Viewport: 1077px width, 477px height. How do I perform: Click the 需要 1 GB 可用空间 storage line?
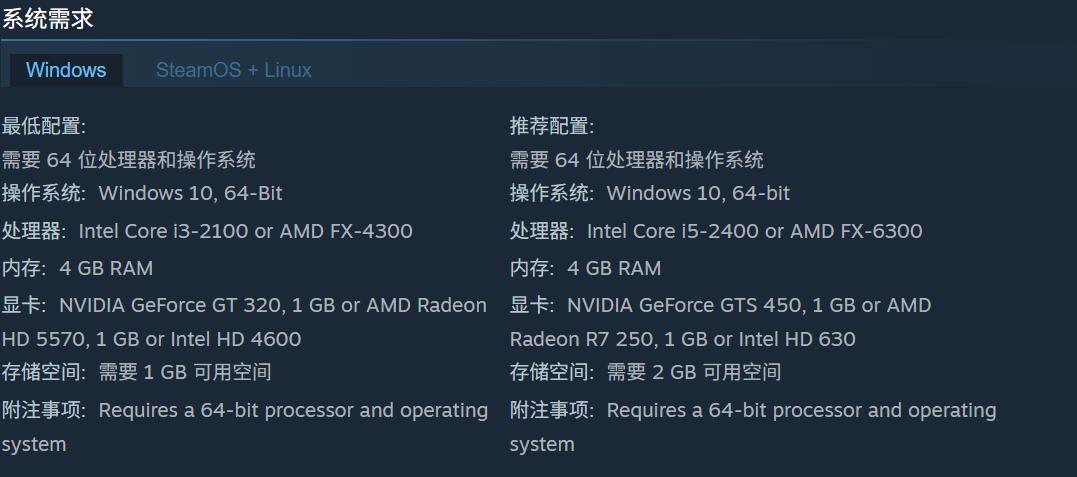pos(137,372)
